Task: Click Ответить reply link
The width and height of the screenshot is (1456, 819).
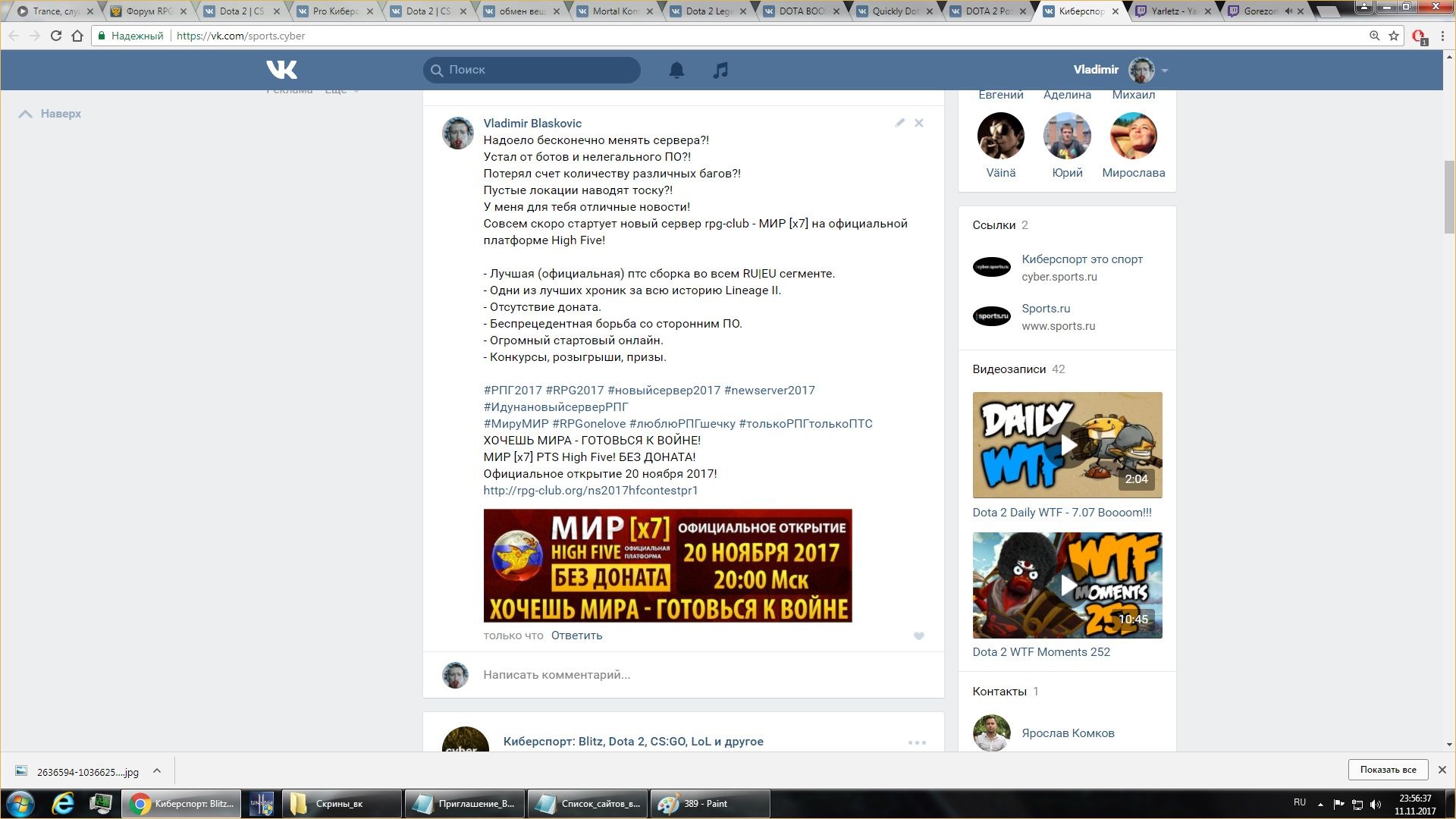Action: click(576, 635)
